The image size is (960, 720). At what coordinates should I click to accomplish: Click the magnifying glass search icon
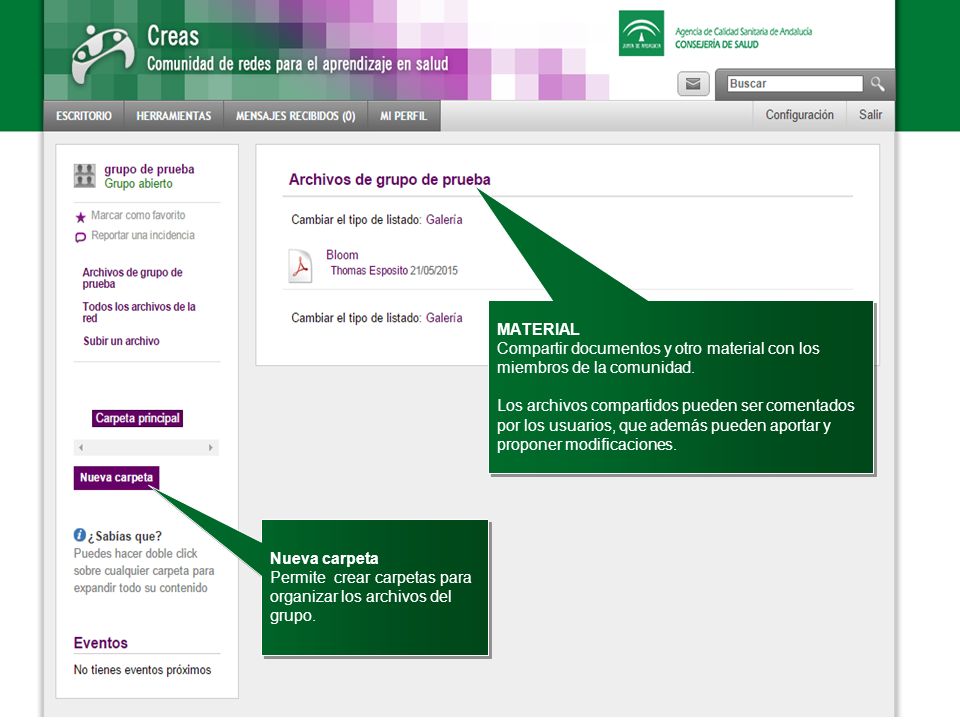click(877, 84)
